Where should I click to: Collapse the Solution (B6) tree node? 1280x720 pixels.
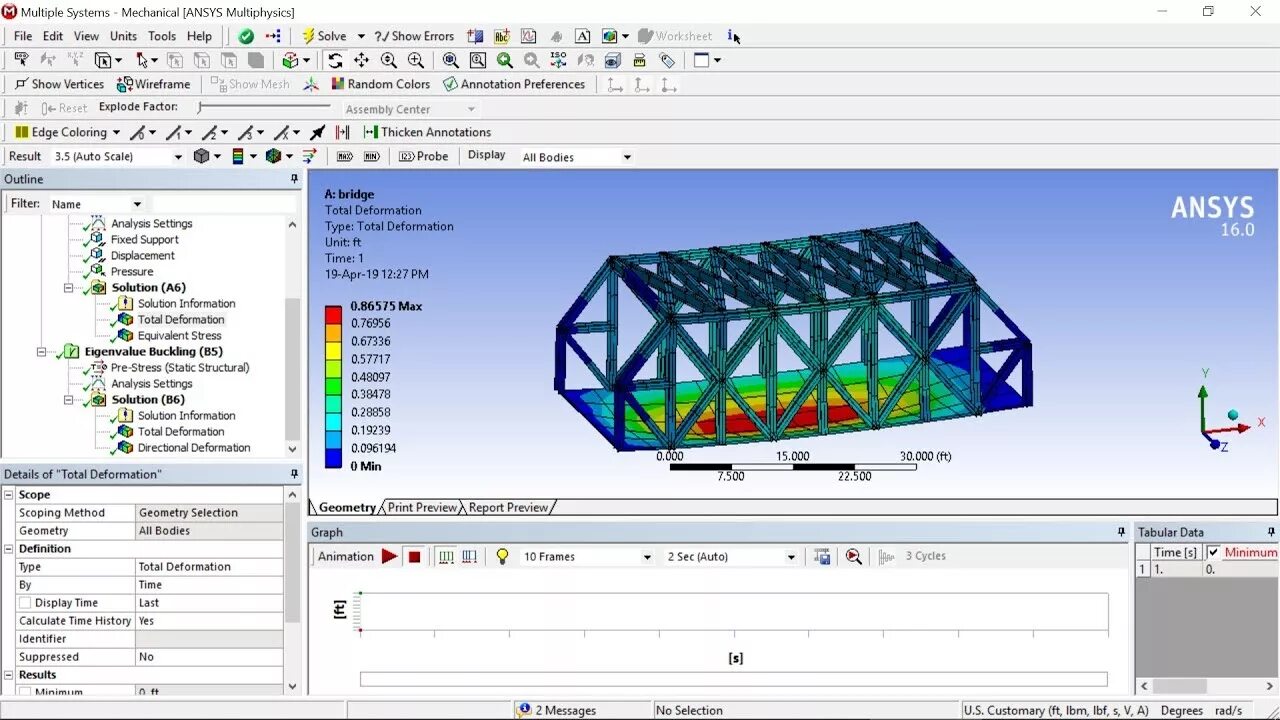(68, 400)
